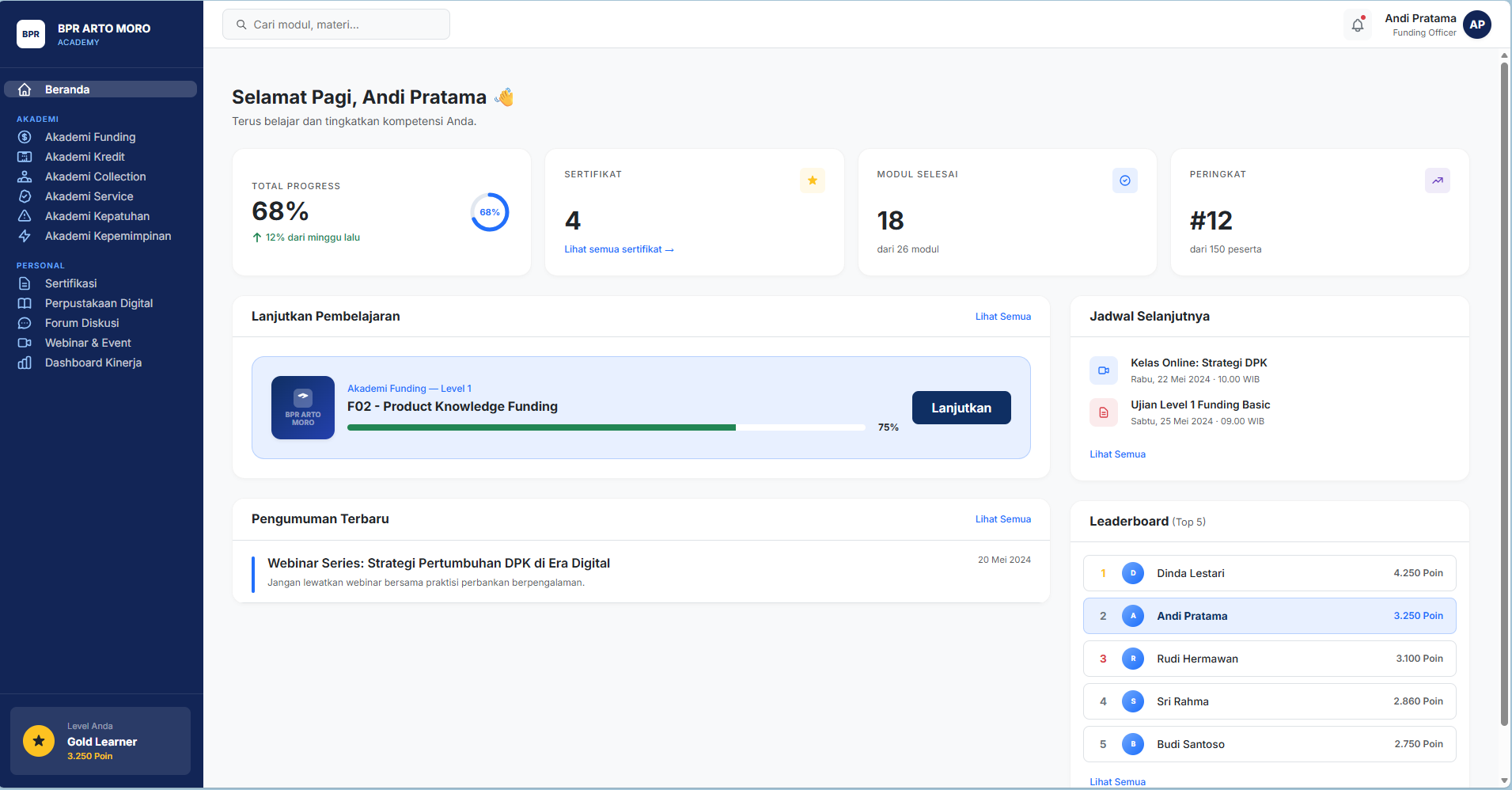Open Lihat semua sertifikat link
Screen dimensions: 1512x790
click(619, 249)
